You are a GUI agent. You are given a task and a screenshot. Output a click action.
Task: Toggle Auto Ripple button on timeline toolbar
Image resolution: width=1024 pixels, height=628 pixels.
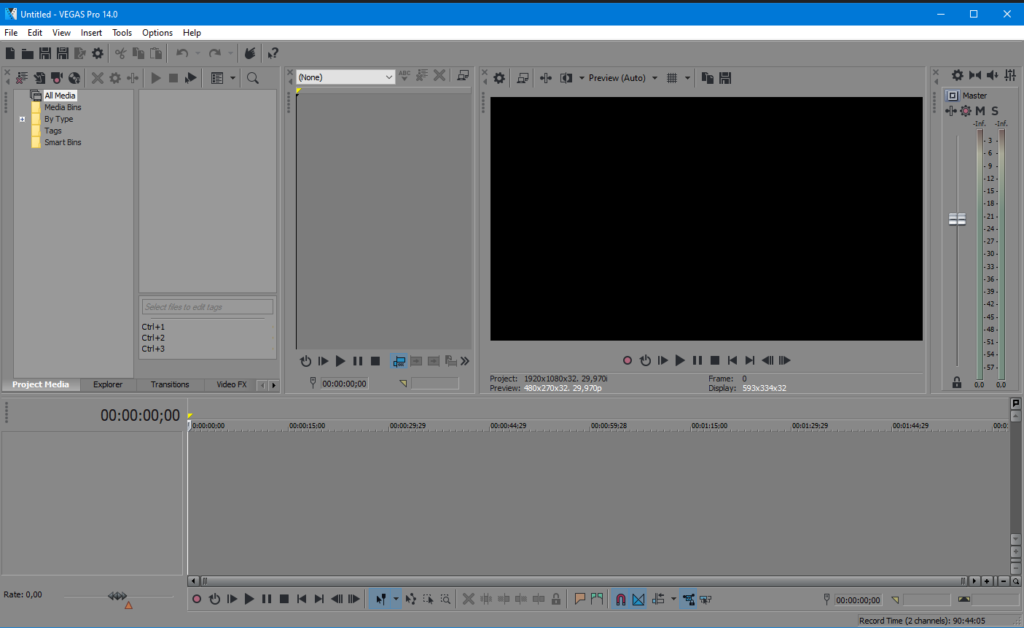coord(658,599)
